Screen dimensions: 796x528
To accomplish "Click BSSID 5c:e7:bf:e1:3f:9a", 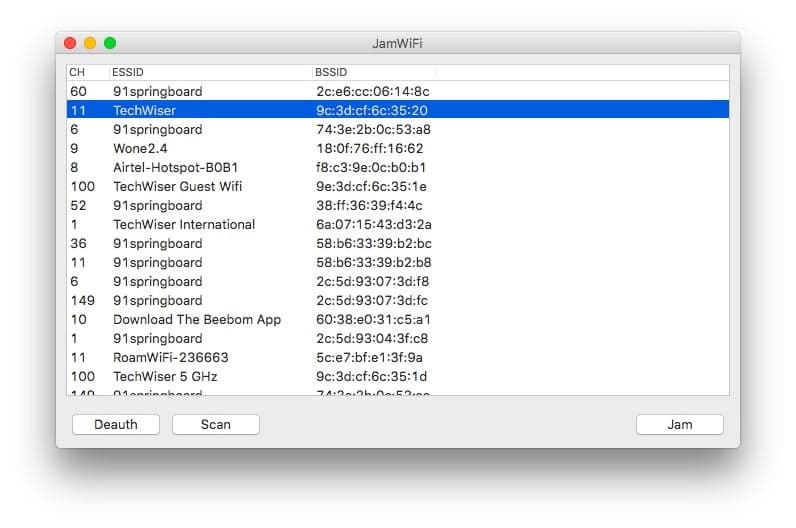I will click(x=370, y=357).
